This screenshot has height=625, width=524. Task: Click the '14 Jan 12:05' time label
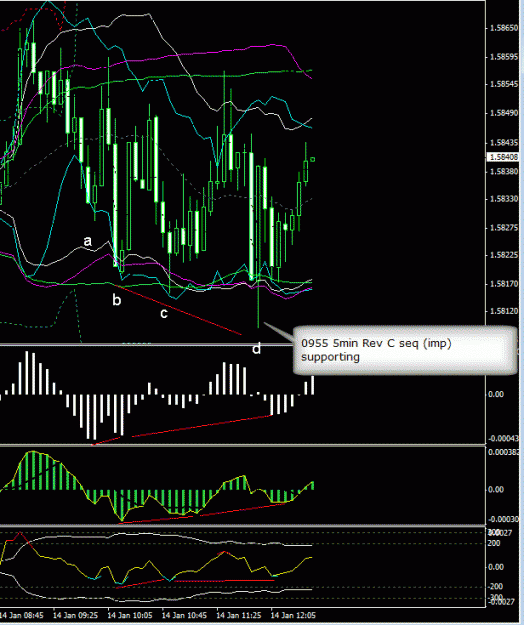click(293, 615)
